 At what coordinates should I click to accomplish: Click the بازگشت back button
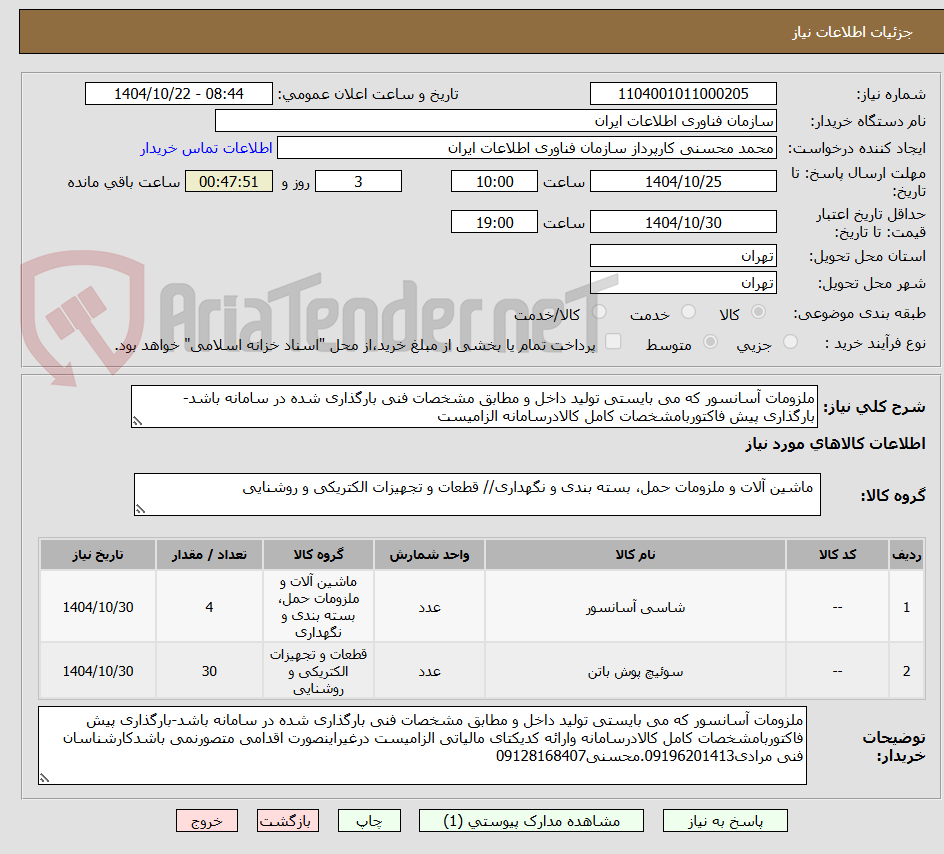(x=287, y=821)
